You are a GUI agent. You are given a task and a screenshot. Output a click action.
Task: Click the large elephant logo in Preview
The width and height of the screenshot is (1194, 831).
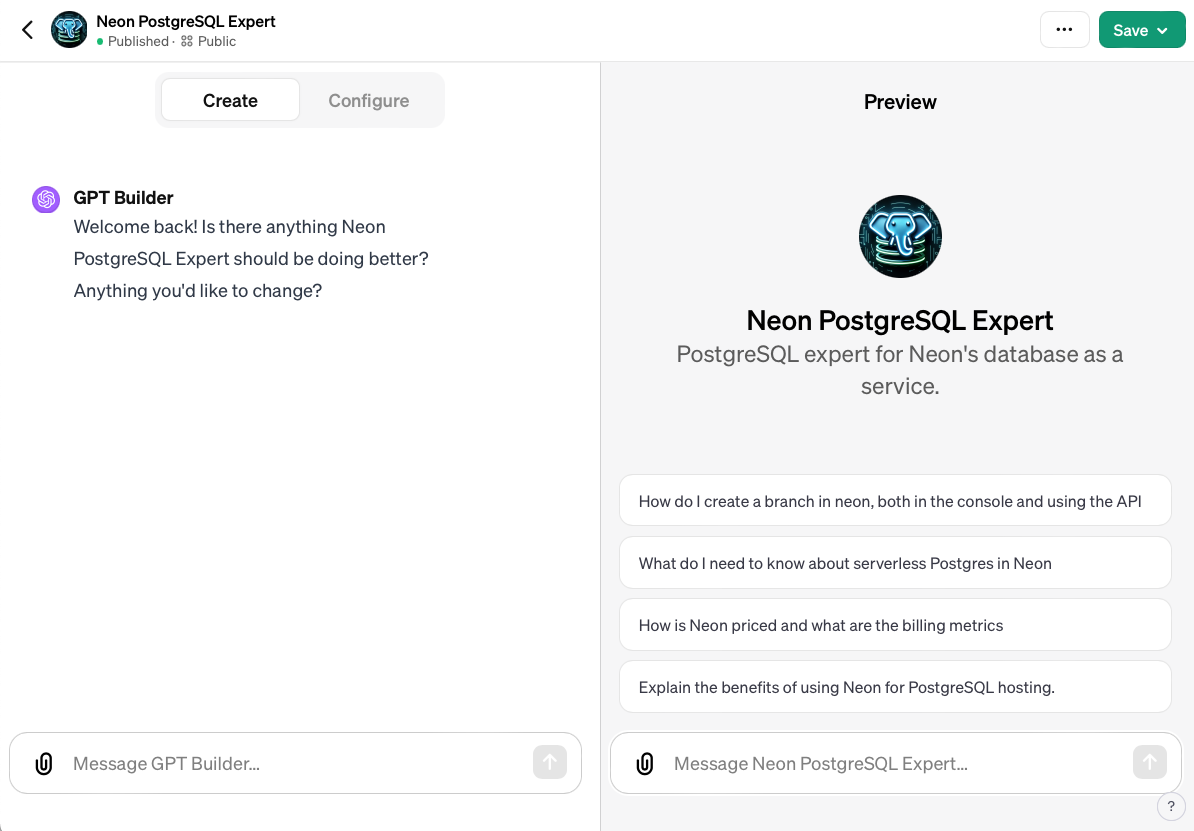(x=899, y=236)
